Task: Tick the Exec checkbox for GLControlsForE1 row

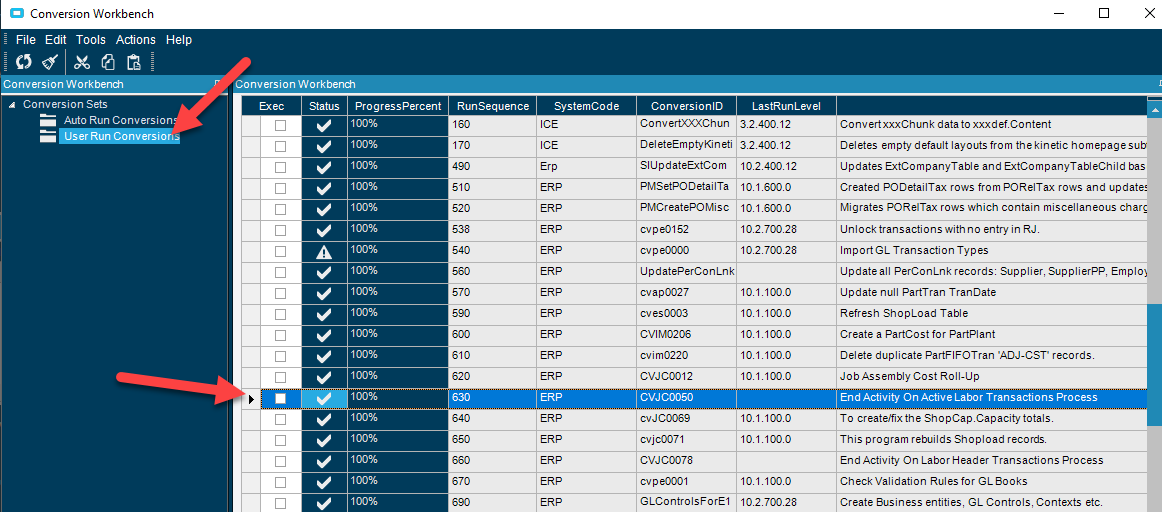Action: tap(280, 503)
